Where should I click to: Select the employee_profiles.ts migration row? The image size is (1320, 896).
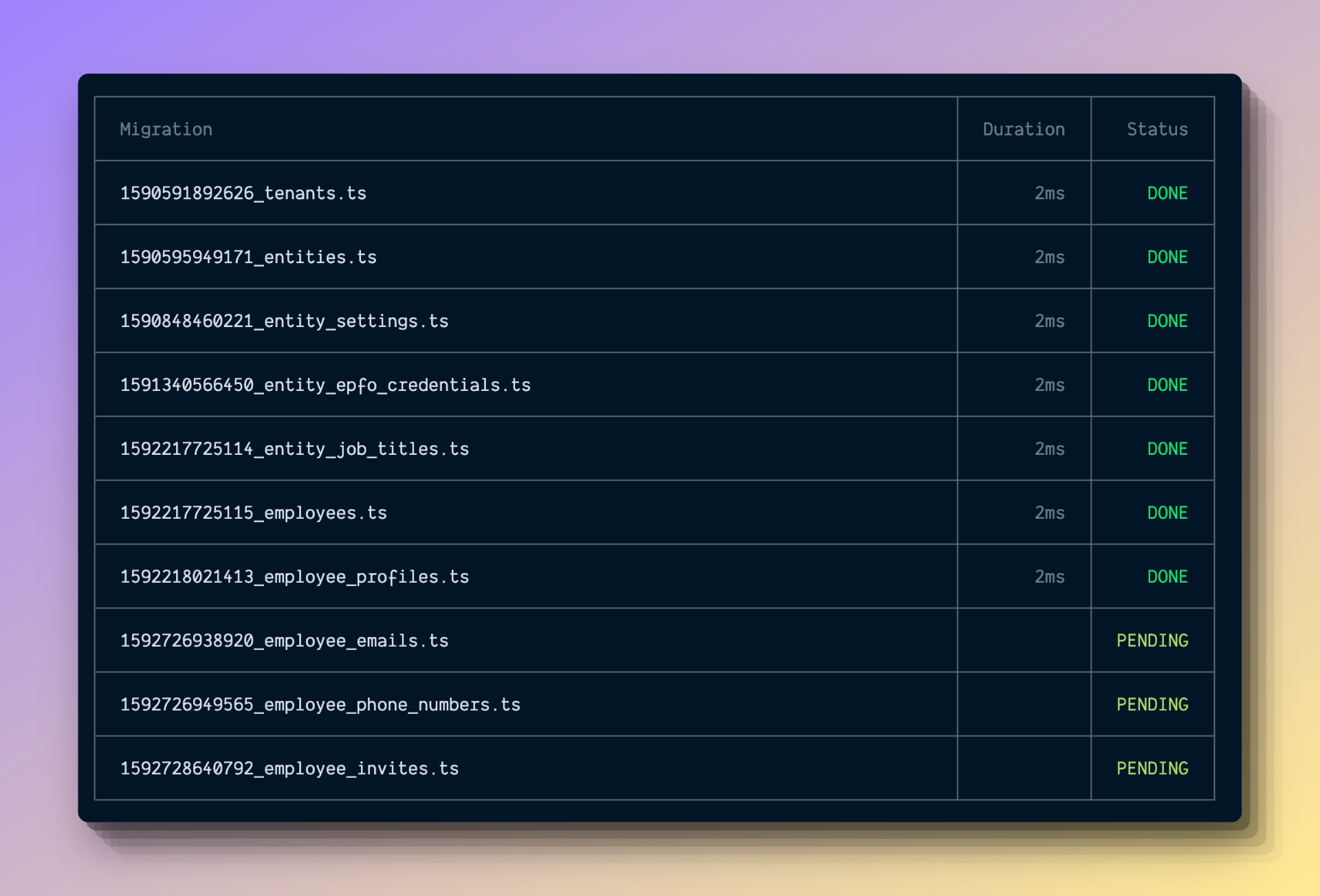pos(294,576)
